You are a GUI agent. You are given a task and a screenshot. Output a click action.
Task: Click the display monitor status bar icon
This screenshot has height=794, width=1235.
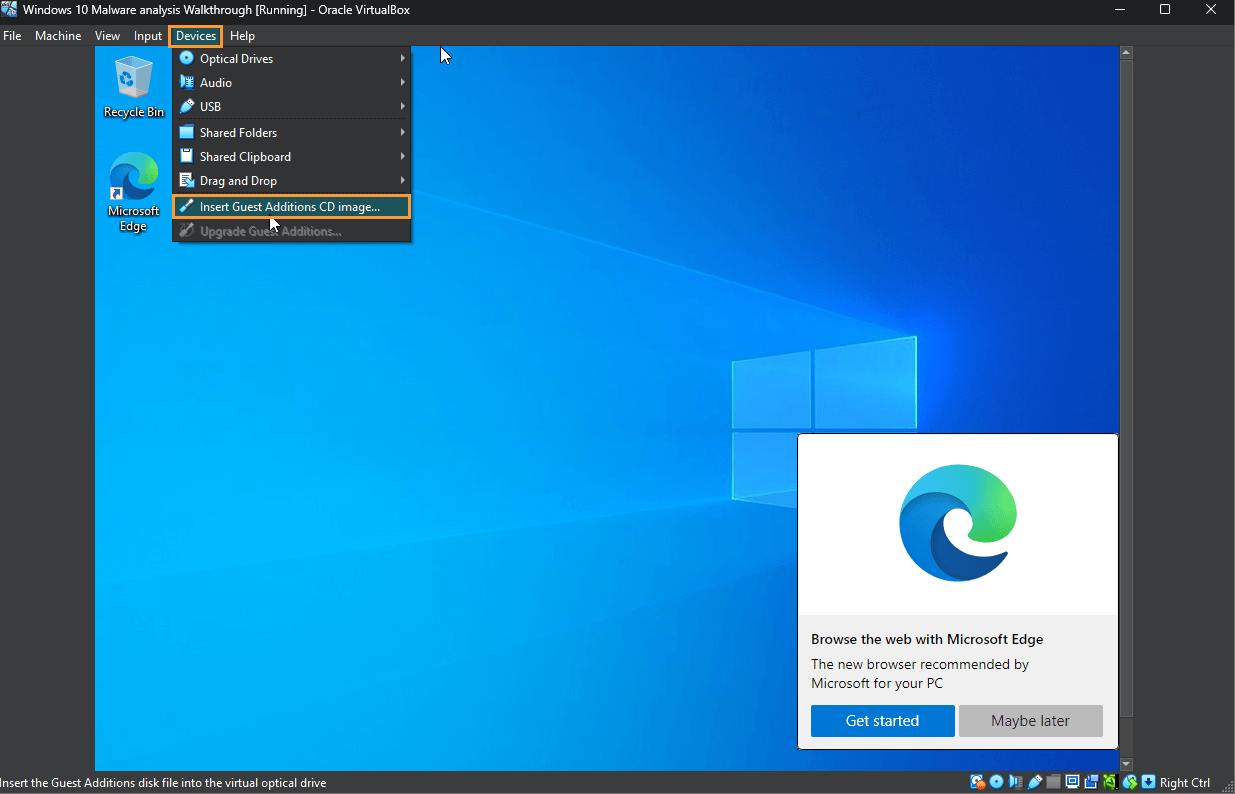[1072, 782]
